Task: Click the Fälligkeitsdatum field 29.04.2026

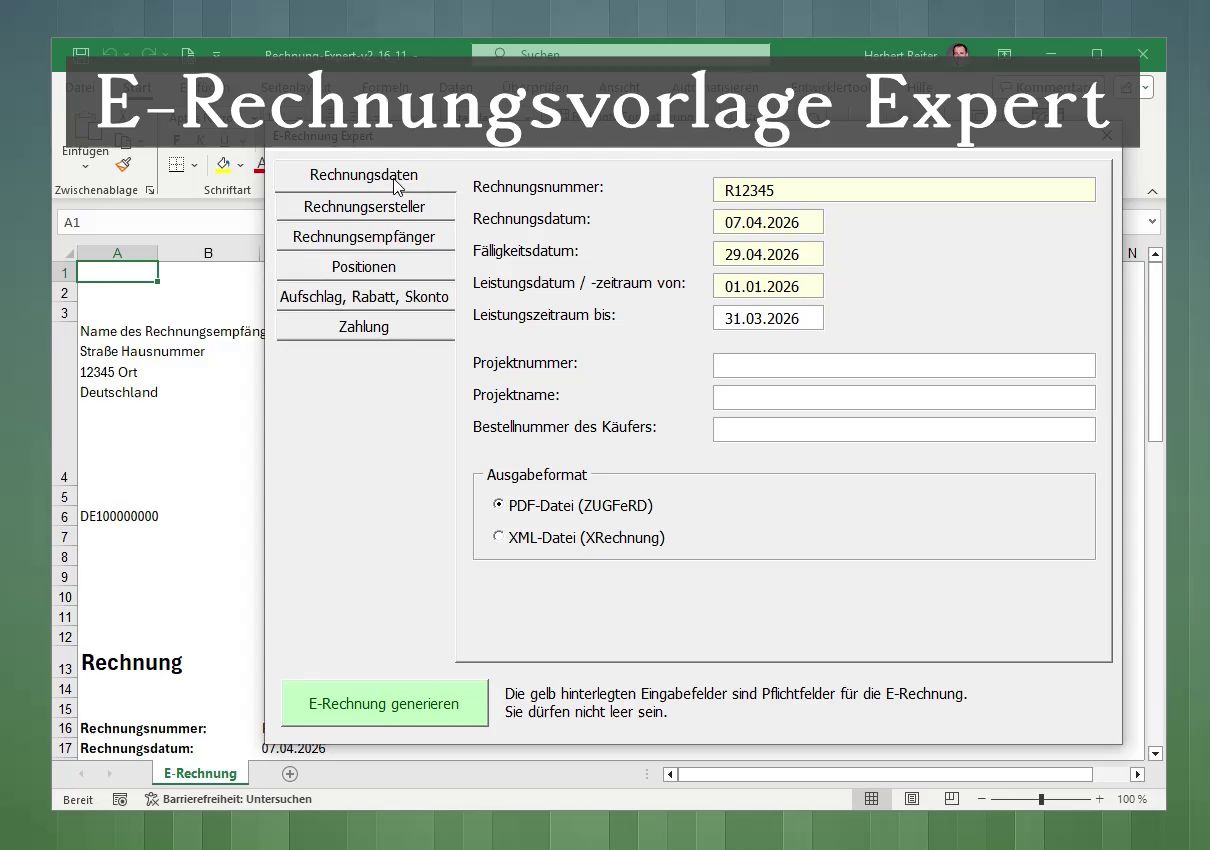Action: click(768, 254)
